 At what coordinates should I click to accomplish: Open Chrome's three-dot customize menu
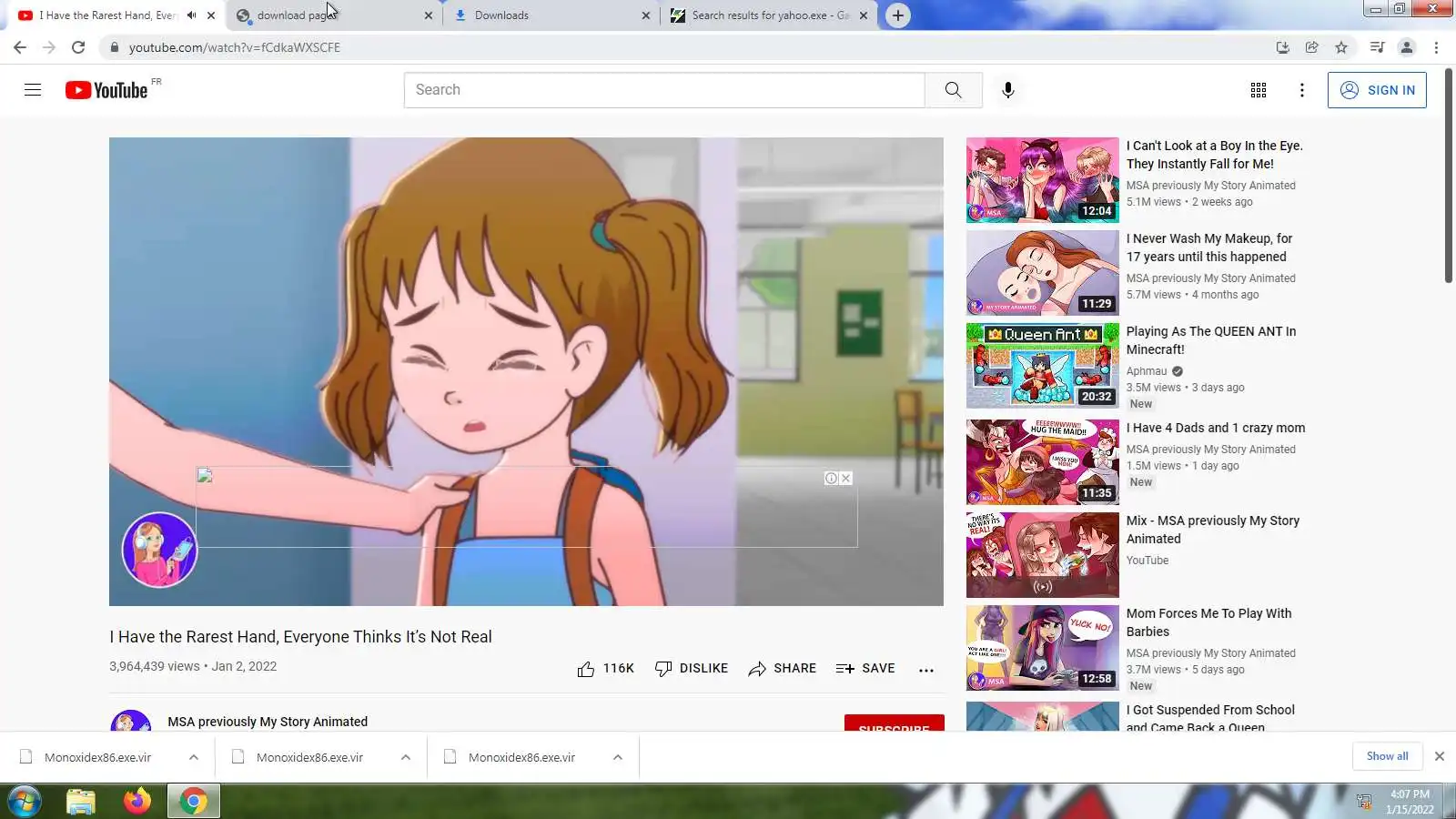(x=1437, y=47)
